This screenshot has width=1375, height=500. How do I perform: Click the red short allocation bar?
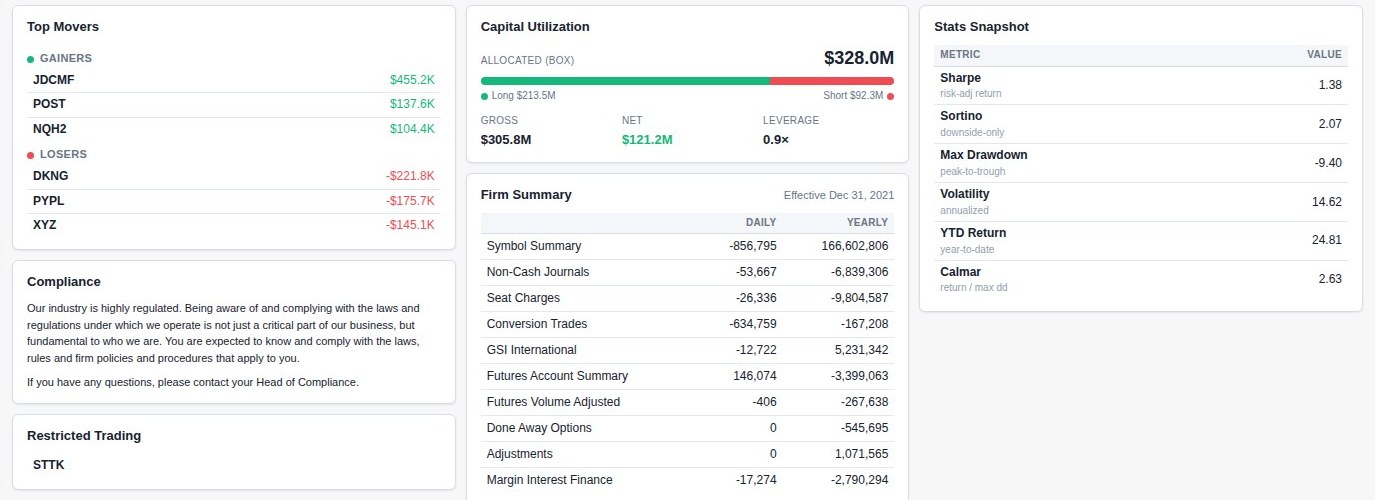pyautogui.click(x=832, y=81)
